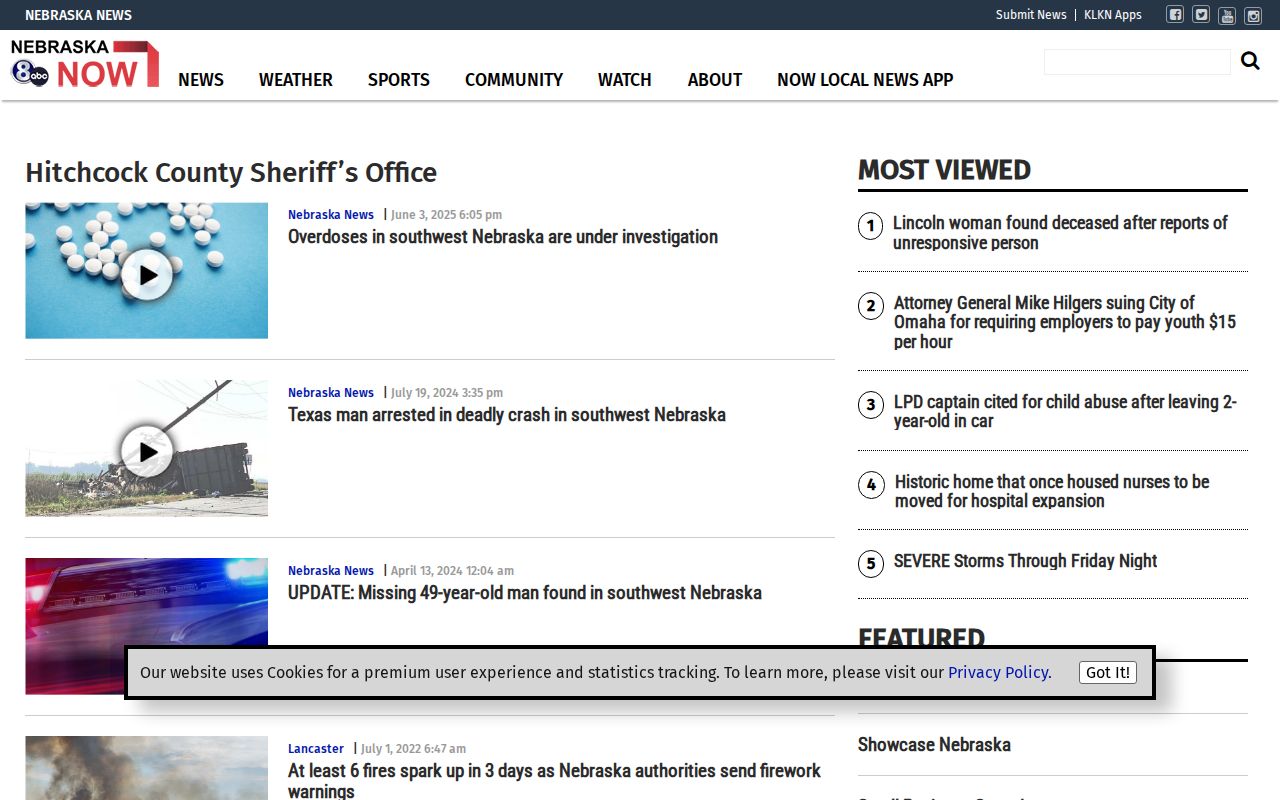Open the Privacy Policy link
1280x800 pixels.
point(1000,672)
